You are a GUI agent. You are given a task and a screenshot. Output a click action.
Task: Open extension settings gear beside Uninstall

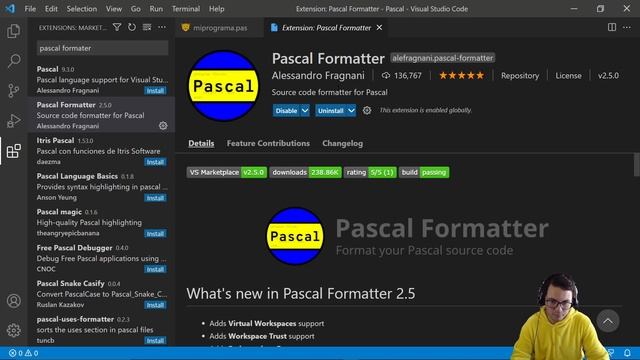click(x=367, y=110)
